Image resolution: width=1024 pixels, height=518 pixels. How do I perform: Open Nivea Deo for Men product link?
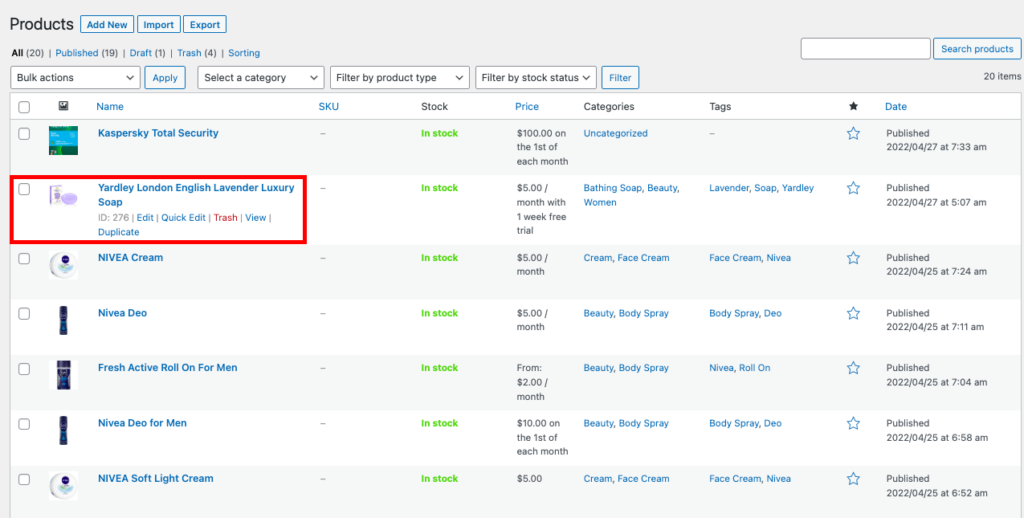[x=142, y=423]
